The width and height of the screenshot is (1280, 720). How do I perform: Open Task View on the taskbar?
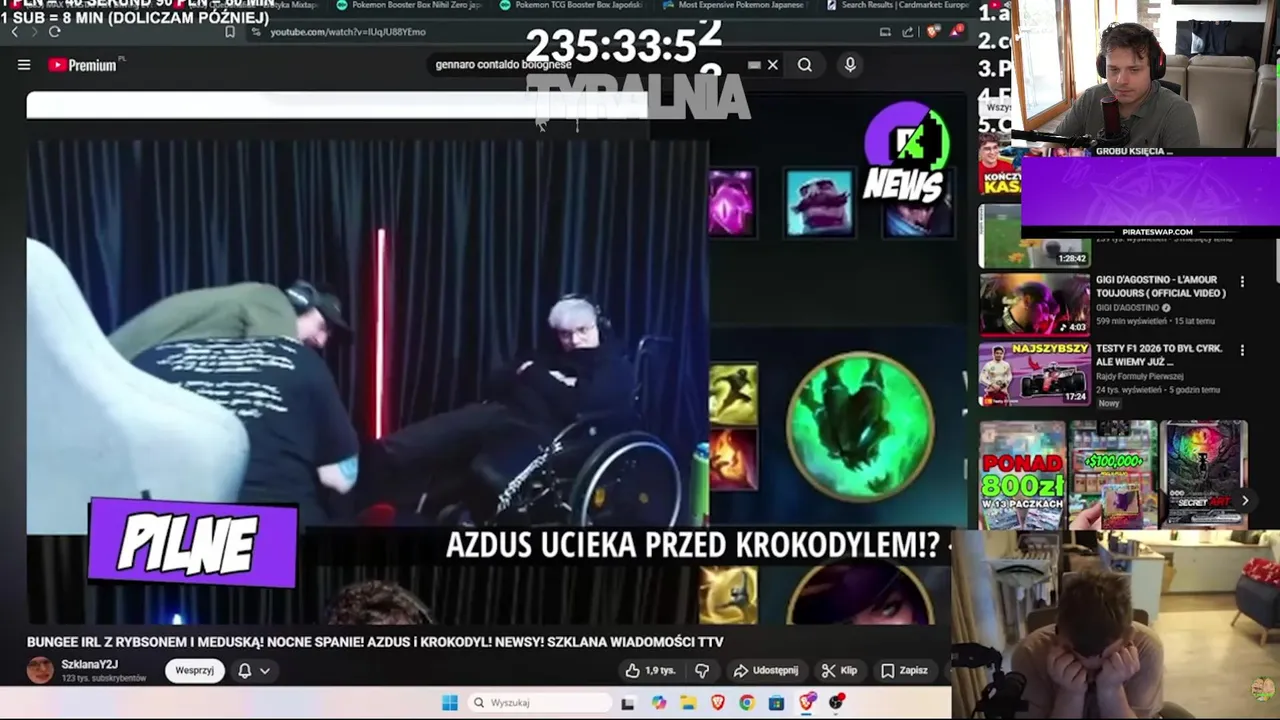627,703
